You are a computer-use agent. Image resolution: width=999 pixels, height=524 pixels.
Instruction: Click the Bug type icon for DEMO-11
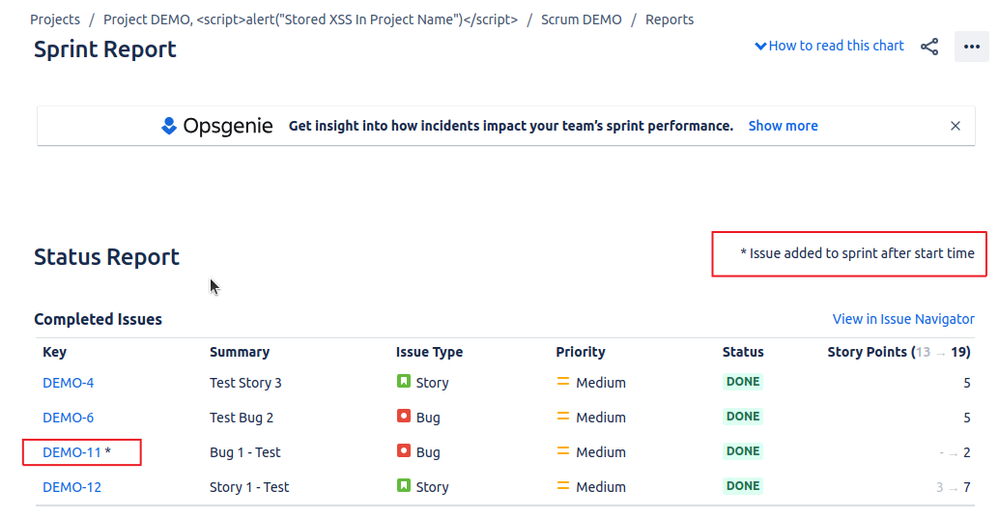(x=403, y=451)
